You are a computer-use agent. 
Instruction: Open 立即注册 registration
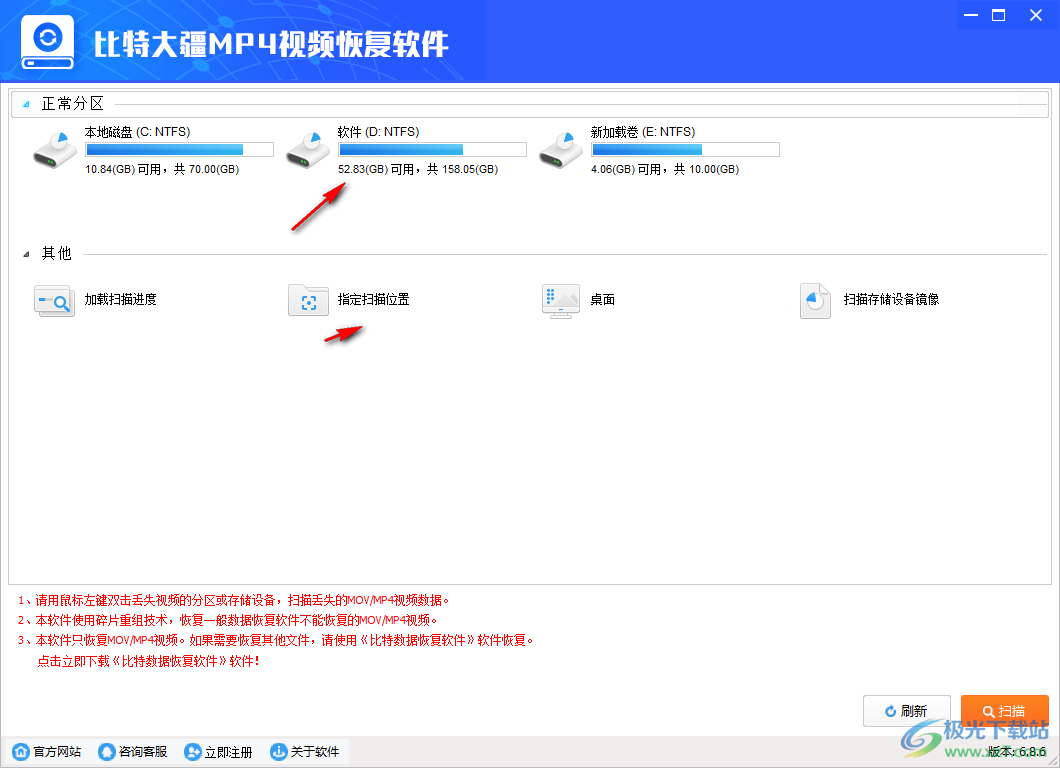(228, 752)
